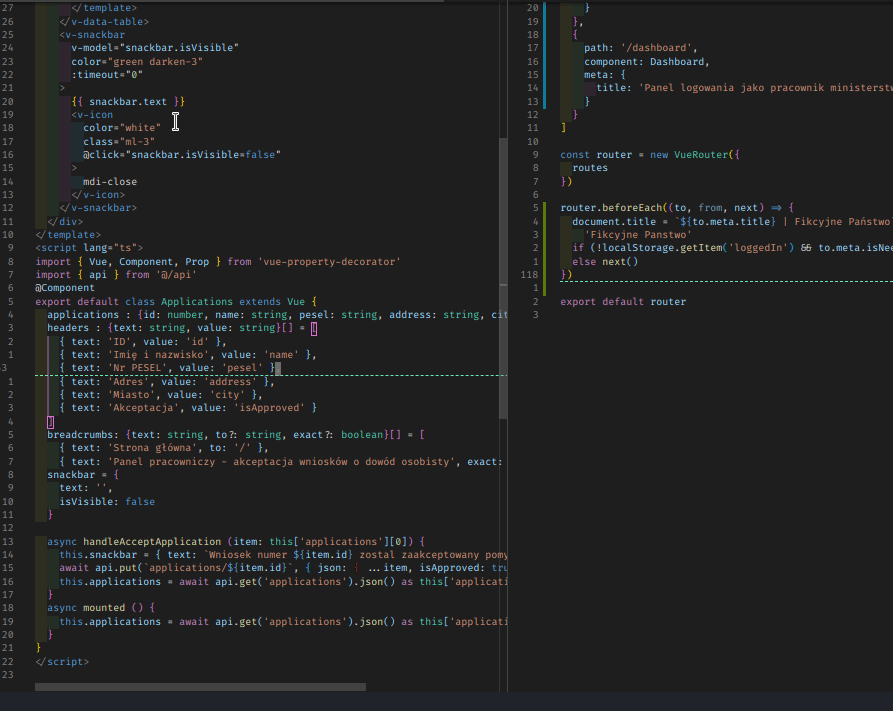893x711 pixels.
Task: Click the 'Strona główna' string
Action: click(152, 448)
